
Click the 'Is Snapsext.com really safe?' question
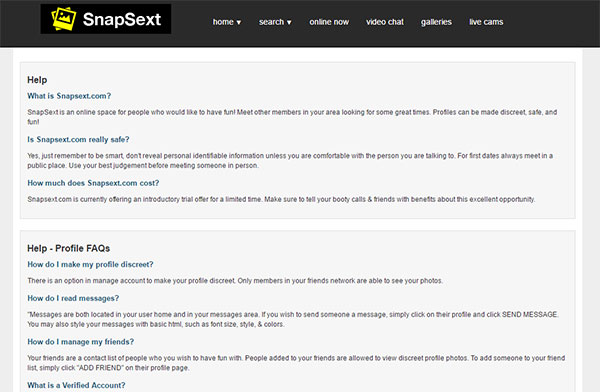pyautogui.click(x=78, y=140)
